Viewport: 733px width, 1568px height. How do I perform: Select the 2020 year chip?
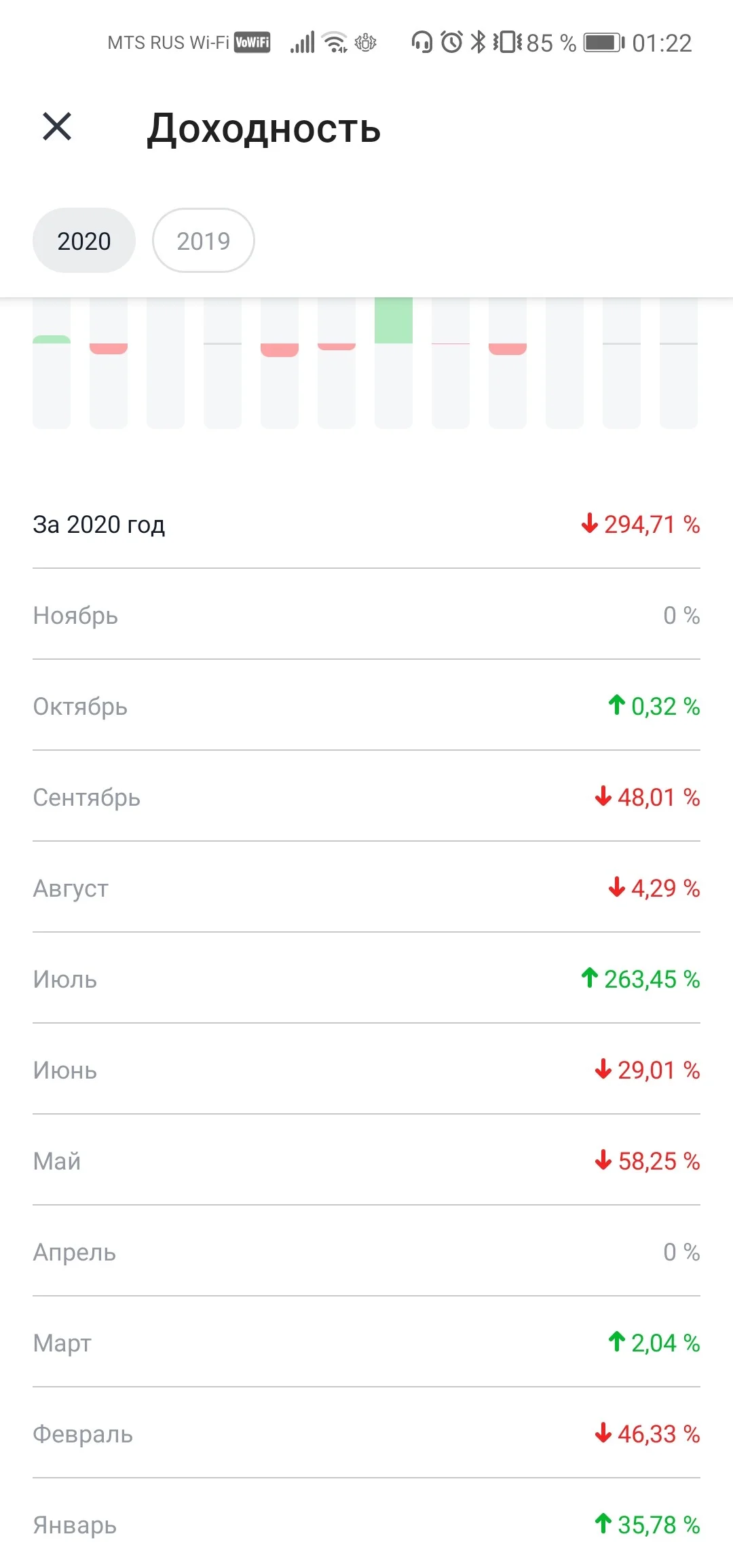(84, 240)
